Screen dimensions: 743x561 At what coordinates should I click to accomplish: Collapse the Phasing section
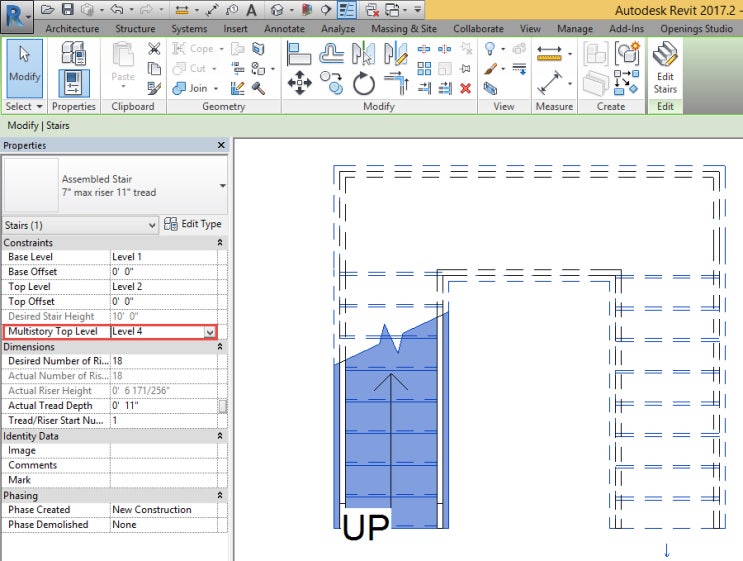220,496
